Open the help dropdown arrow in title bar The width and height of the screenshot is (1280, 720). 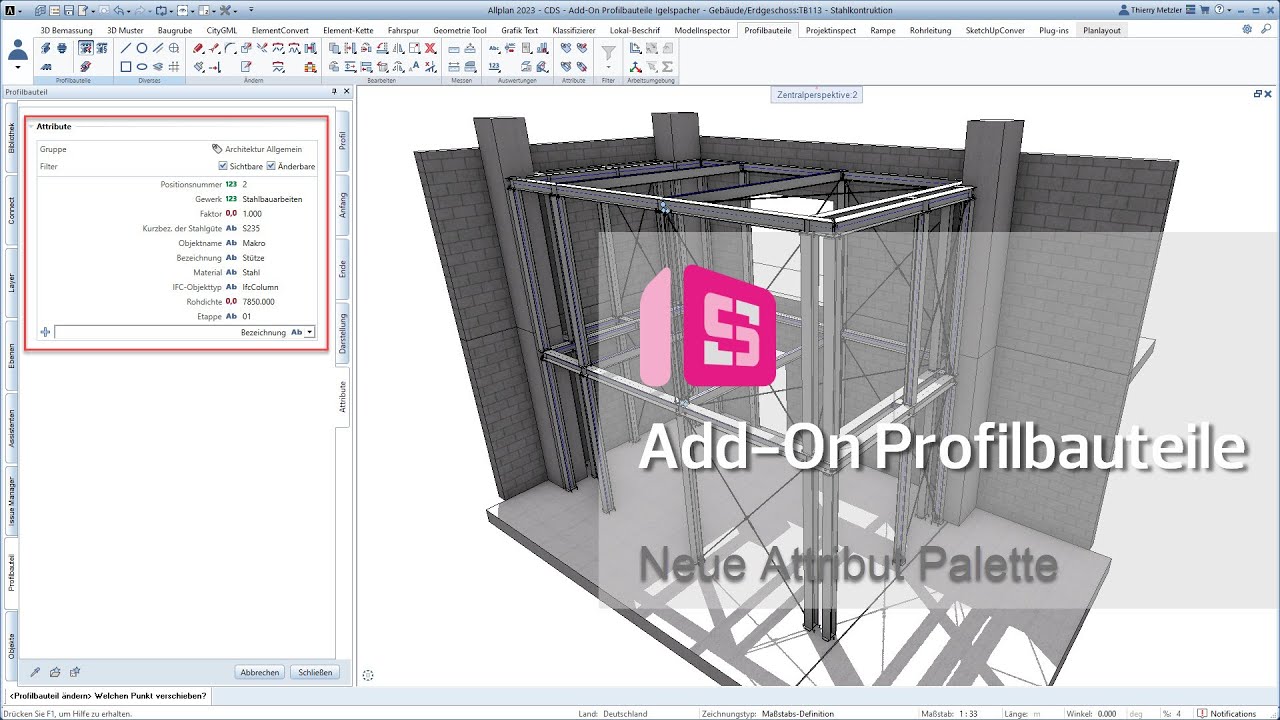click(x=1229, y=10)
